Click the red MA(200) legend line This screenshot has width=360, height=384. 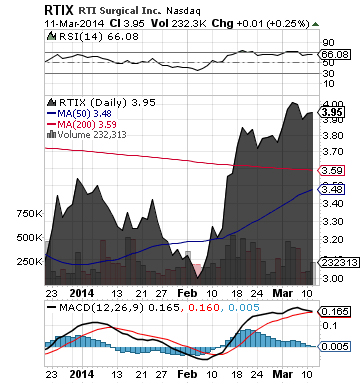tap(51, 124)
